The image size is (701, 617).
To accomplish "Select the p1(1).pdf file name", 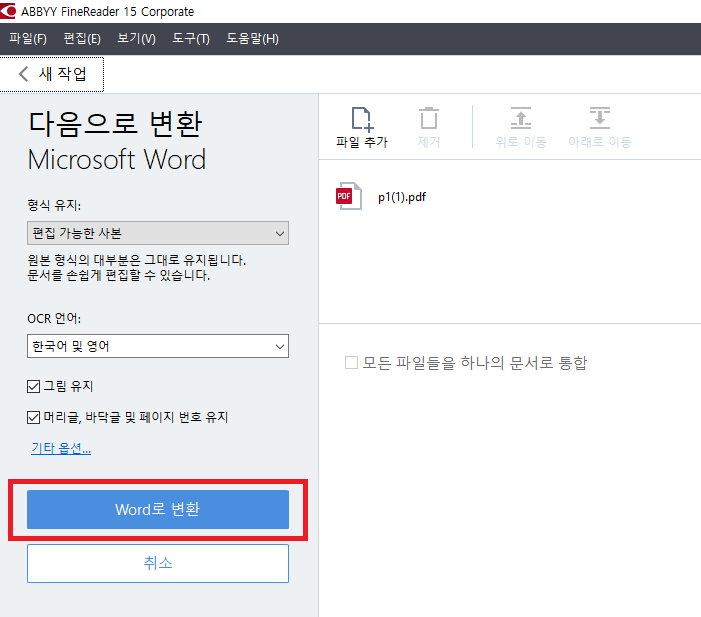I will [402, 197].
